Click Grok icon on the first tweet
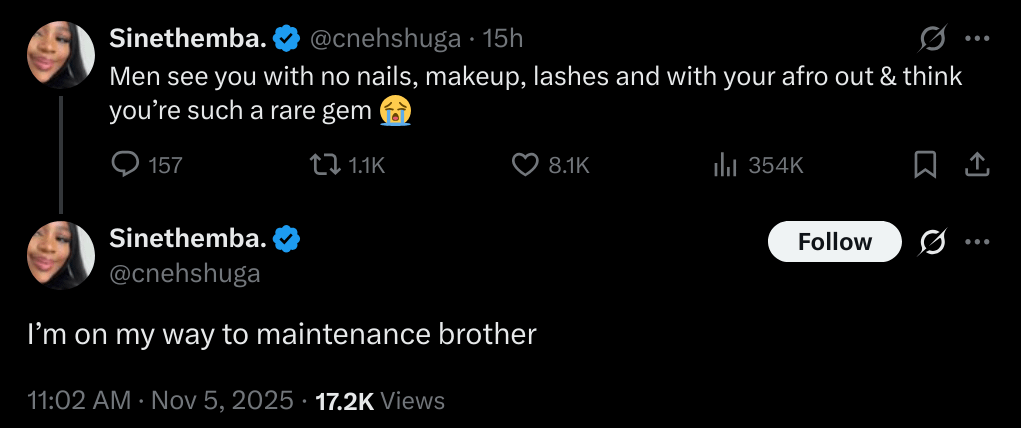The image size is (1021, 428). coord(932,39)
